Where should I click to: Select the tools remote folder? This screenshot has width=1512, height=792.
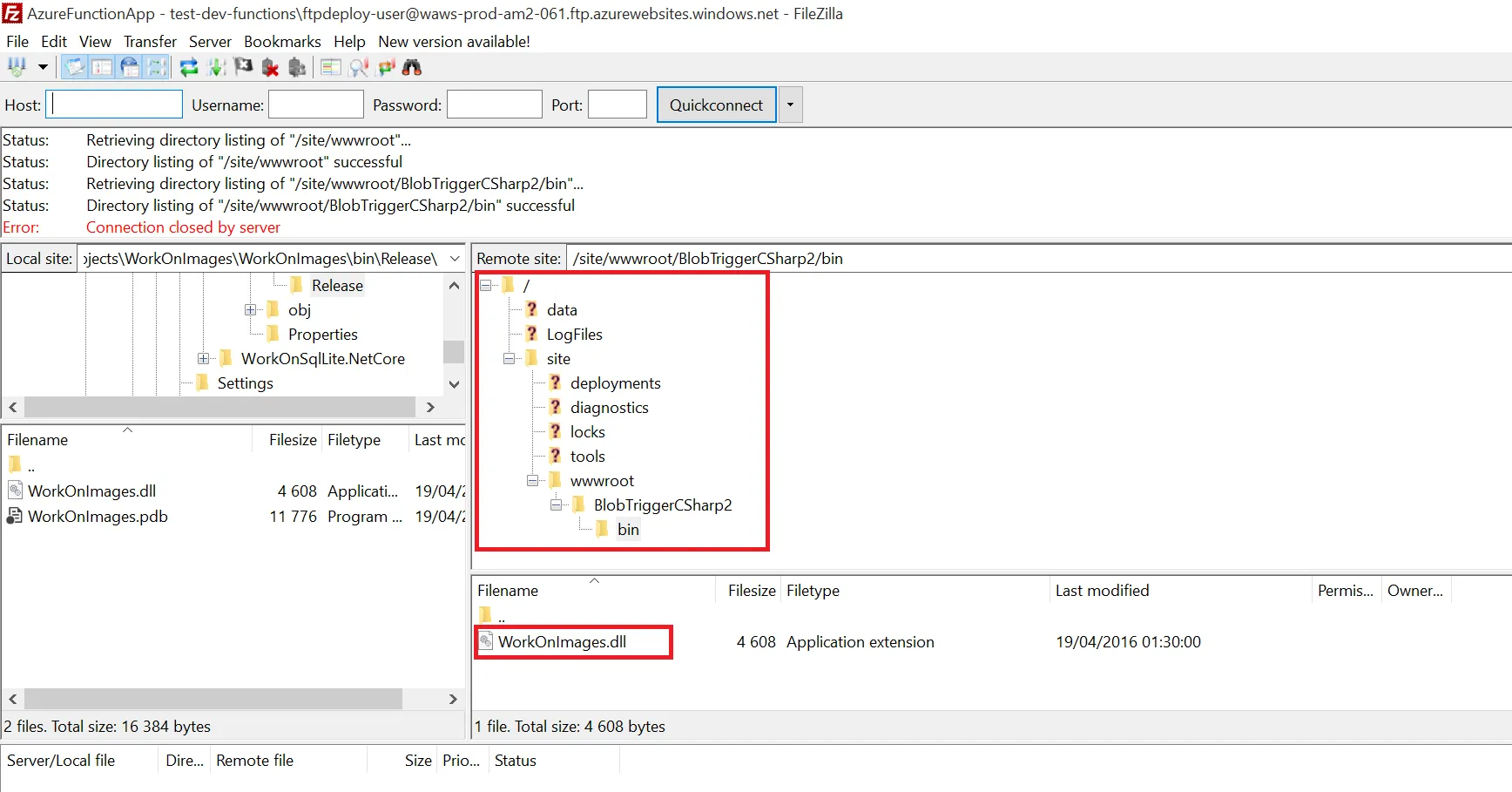click(x=588, y=457)
